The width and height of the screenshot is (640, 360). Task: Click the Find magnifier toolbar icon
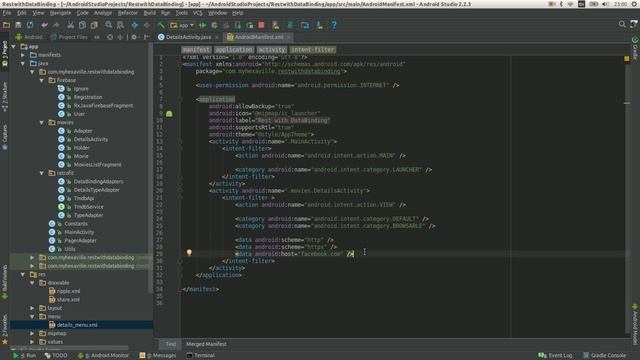(x=109, y=25)
